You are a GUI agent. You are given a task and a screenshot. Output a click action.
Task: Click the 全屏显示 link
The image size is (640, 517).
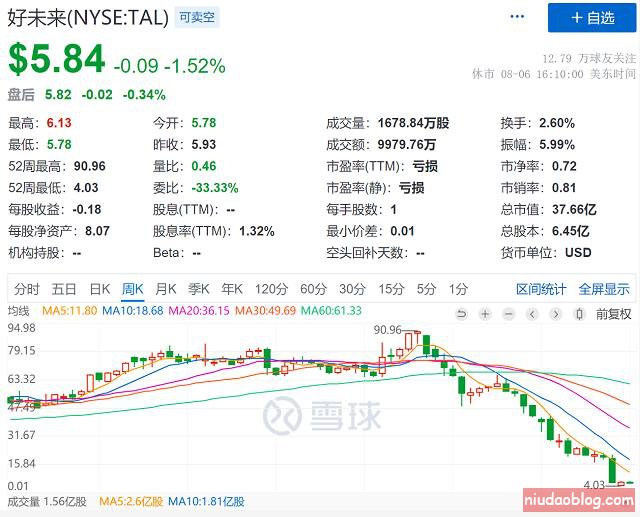coord(604,289)
